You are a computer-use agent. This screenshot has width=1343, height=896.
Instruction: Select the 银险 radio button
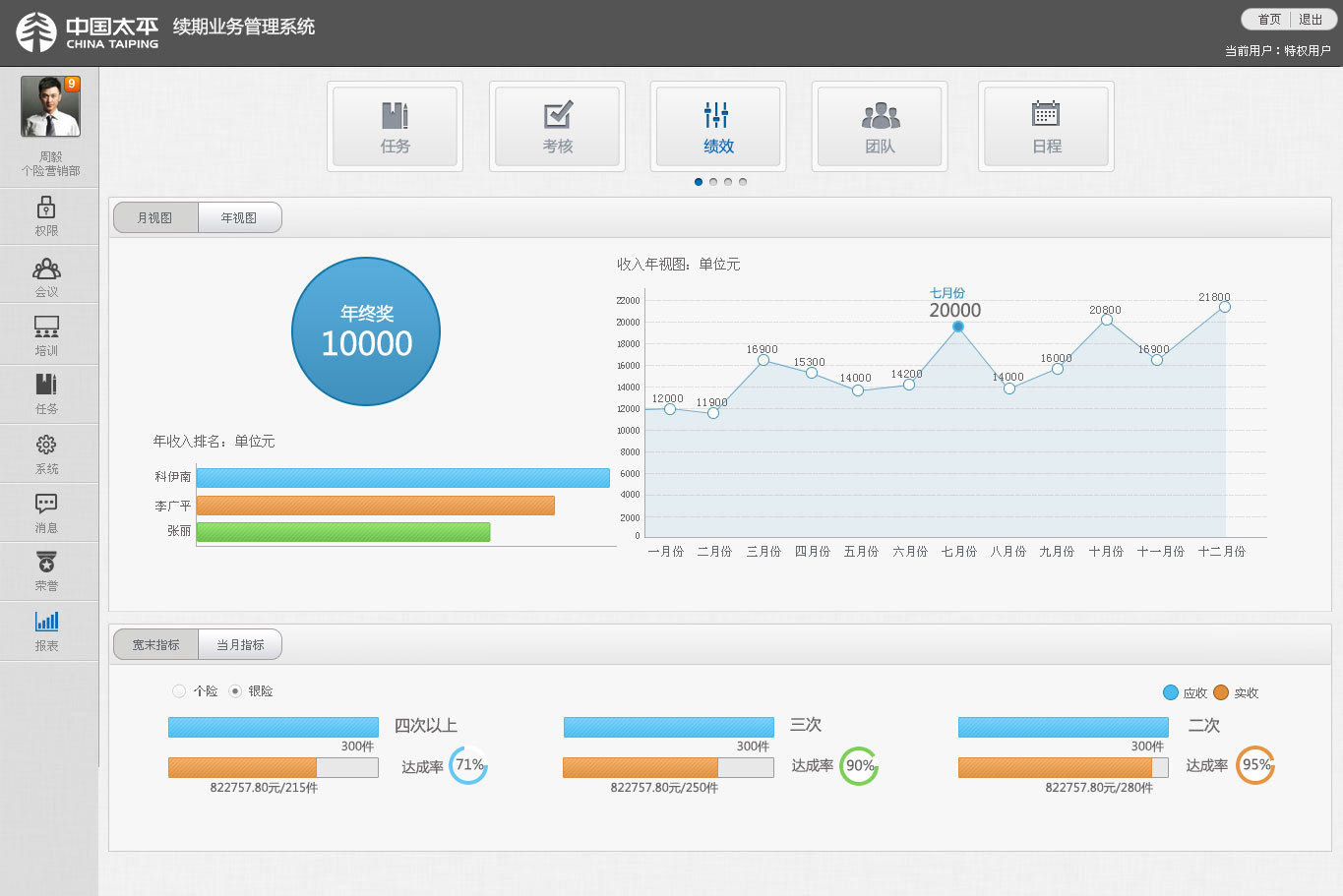tap(235, 691)
